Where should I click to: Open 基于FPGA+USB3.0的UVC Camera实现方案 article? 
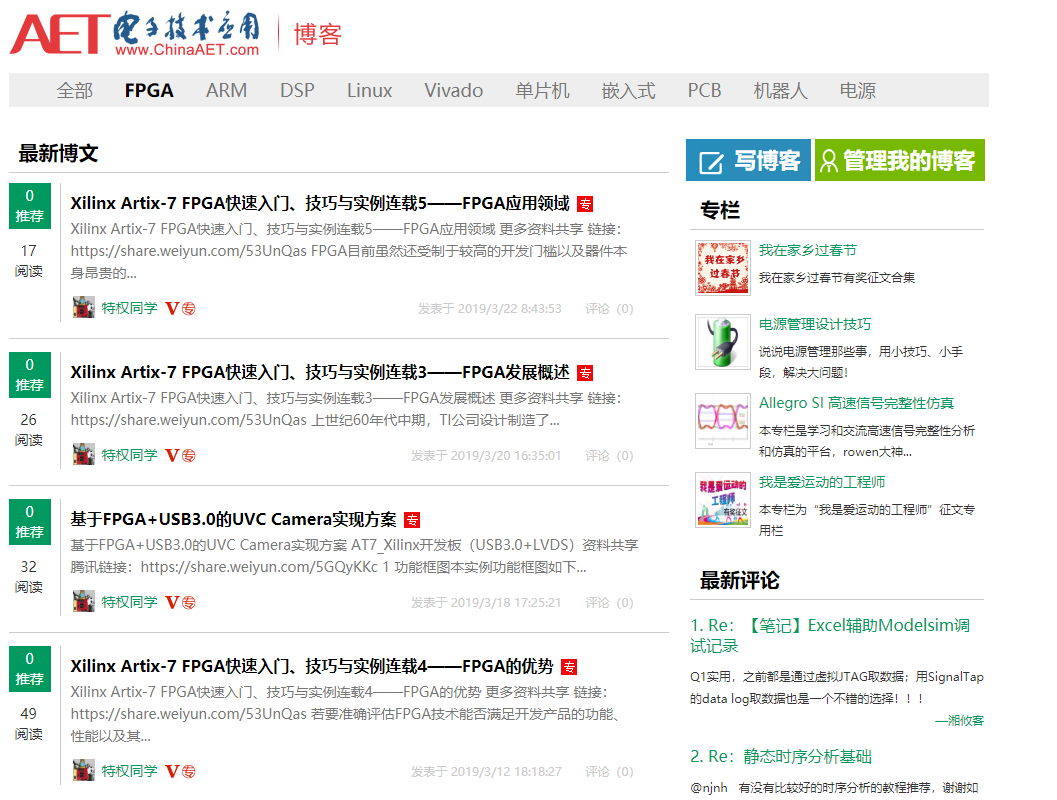pos(233,519)
